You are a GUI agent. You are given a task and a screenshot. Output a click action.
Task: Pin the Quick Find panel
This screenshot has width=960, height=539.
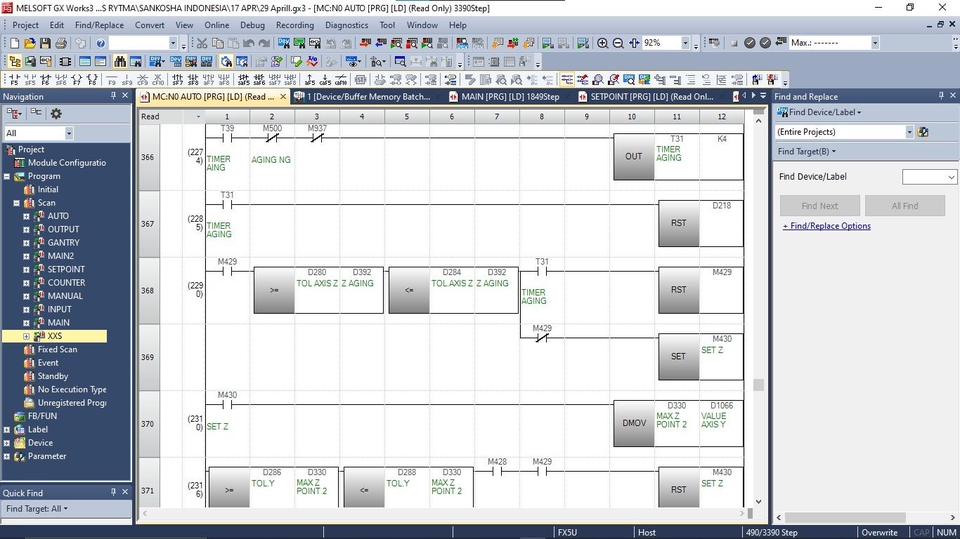click(x=113, y=492)
